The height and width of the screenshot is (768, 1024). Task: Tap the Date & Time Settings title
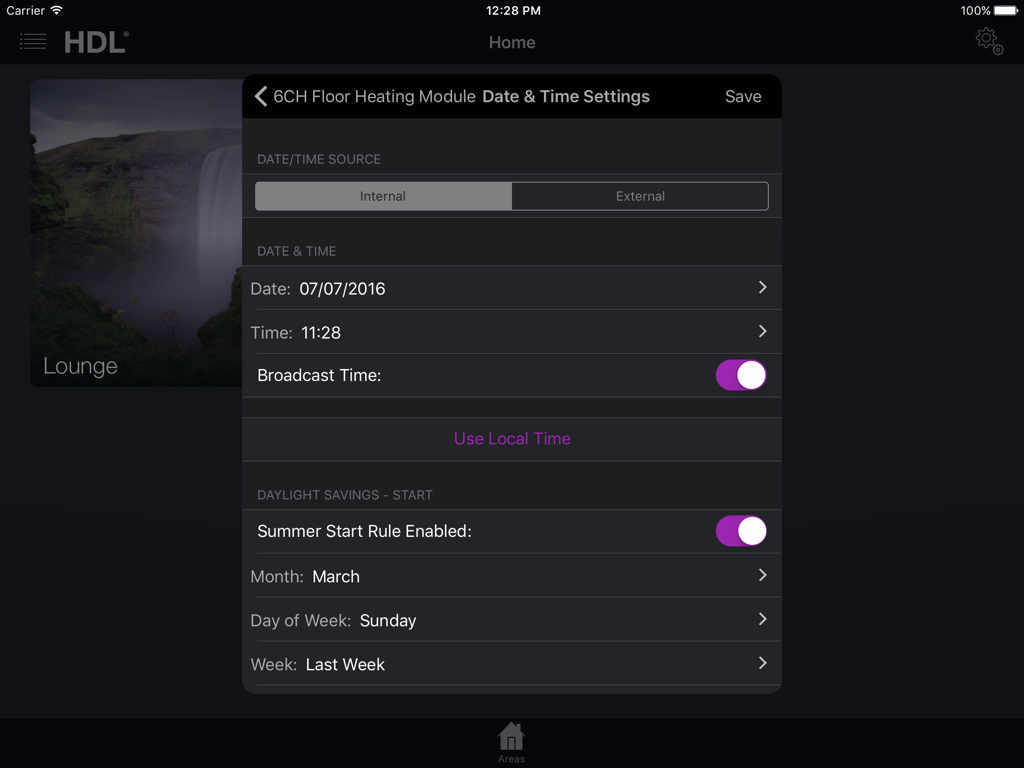(566, 96)
